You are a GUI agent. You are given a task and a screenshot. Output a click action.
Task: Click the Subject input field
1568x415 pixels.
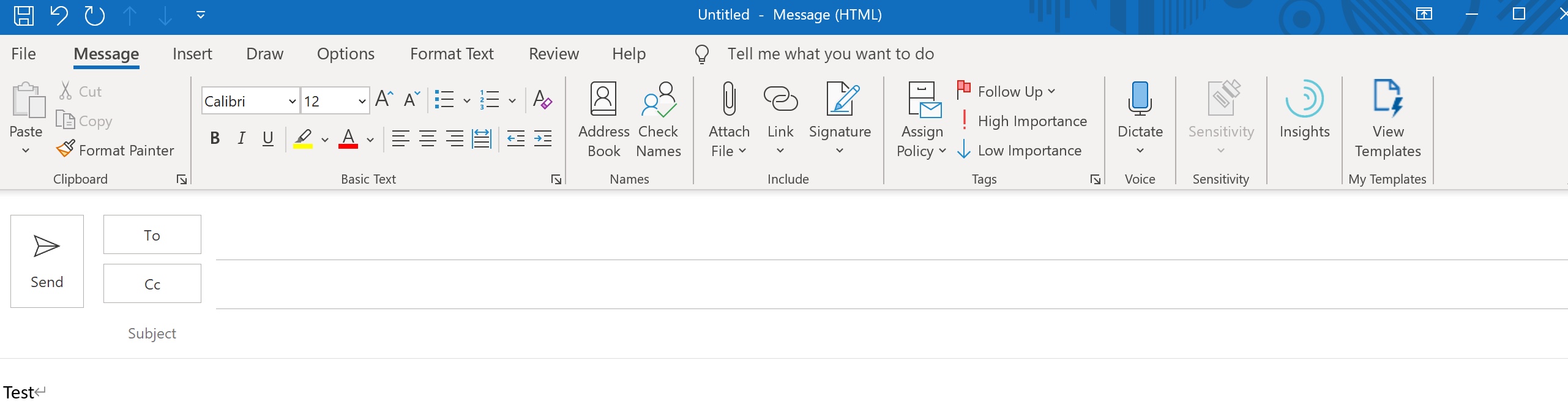[891, 334]
